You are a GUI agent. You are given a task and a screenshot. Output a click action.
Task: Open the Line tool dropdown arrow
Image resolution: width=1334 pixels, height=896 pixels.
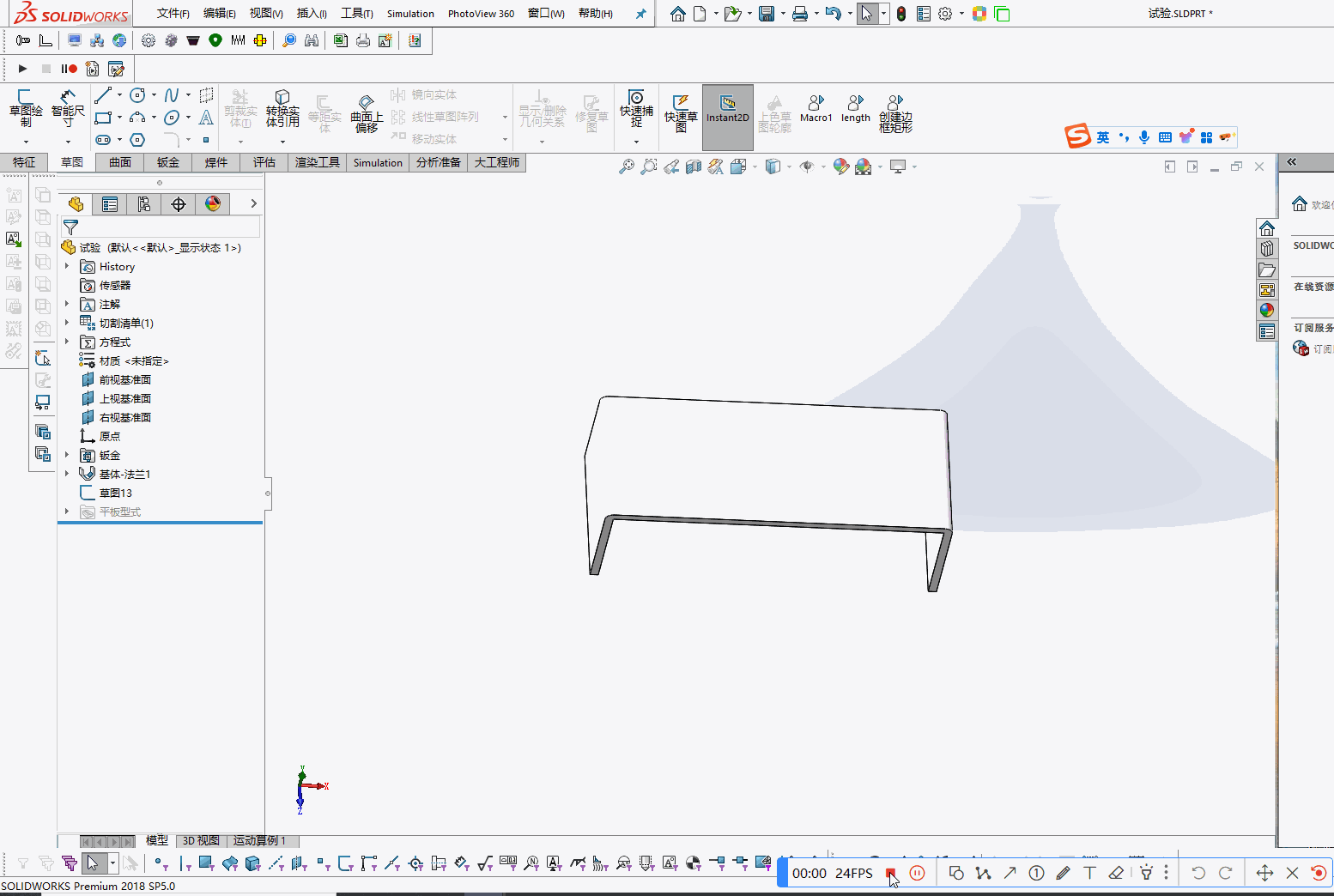pyautogui.click(x=119, y=95)
